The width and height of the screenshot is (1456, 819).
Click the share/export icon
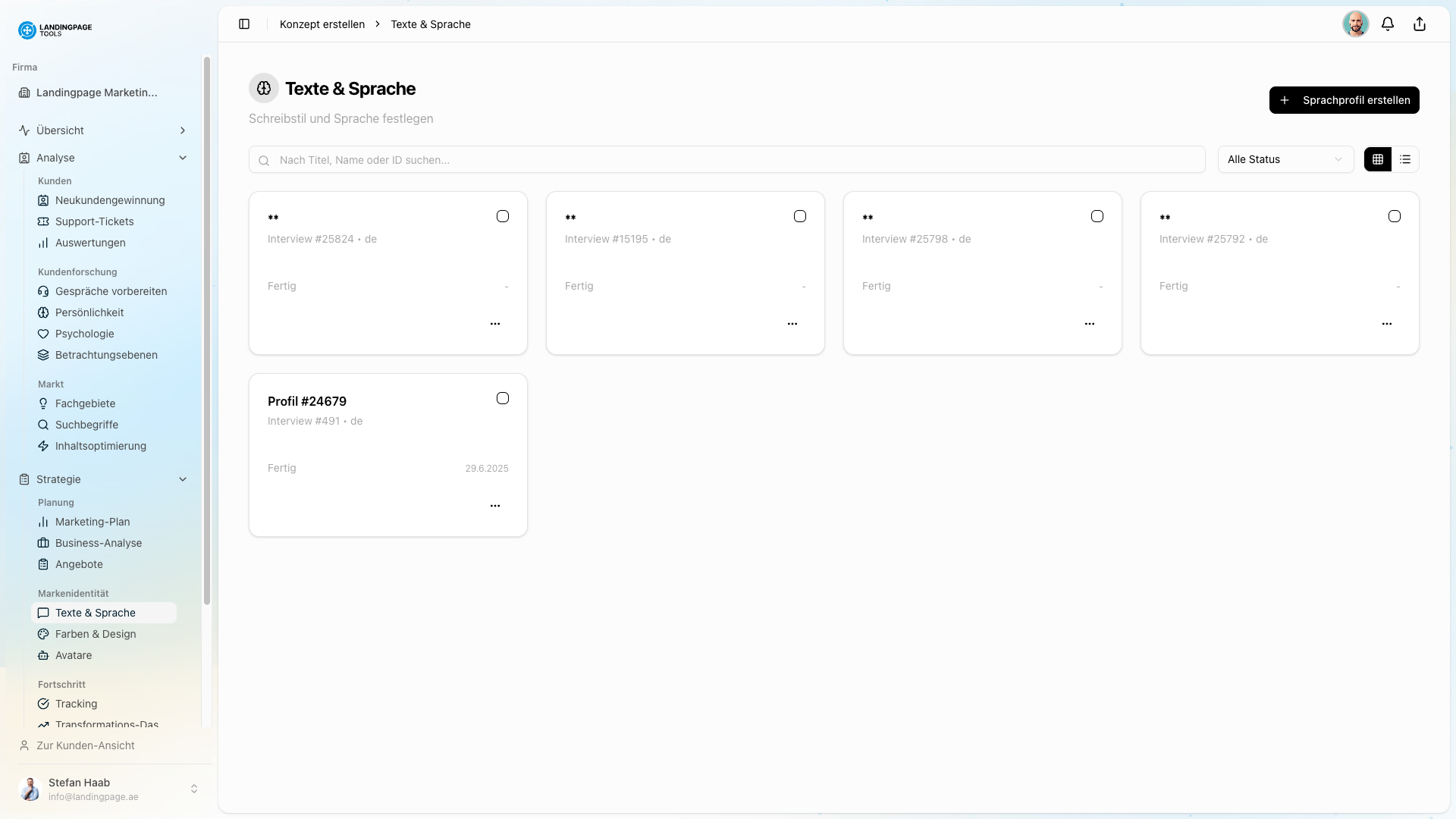point(1419,24)
